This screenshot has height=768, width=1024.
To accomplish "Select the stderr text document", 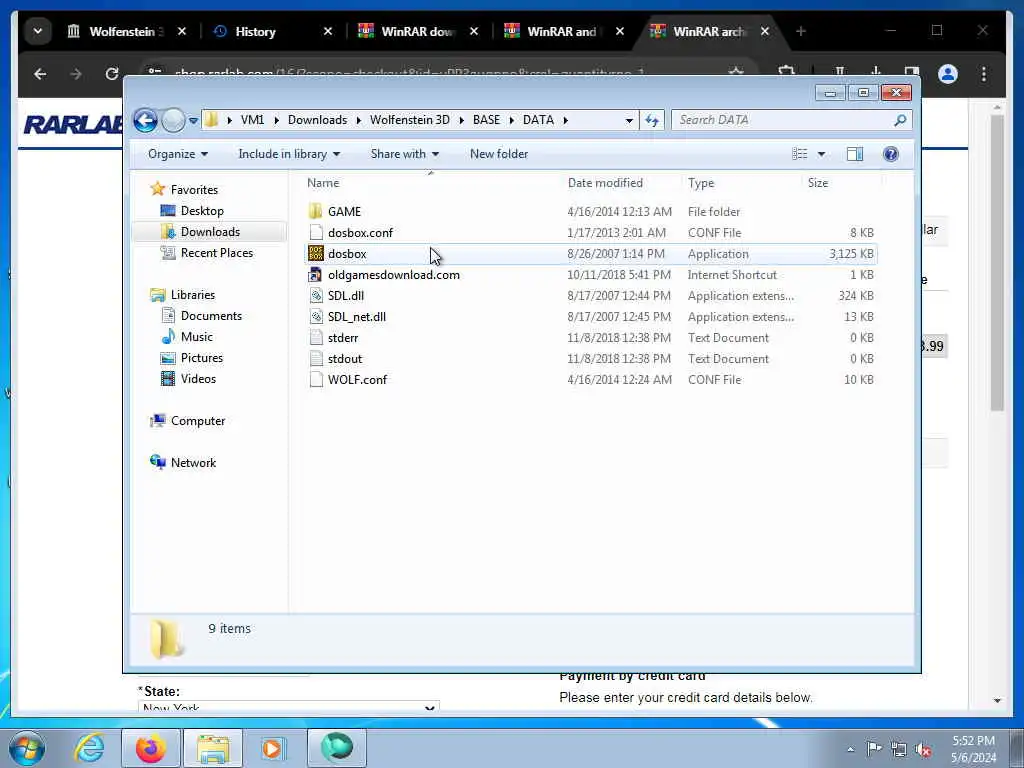I will [343, 338].
